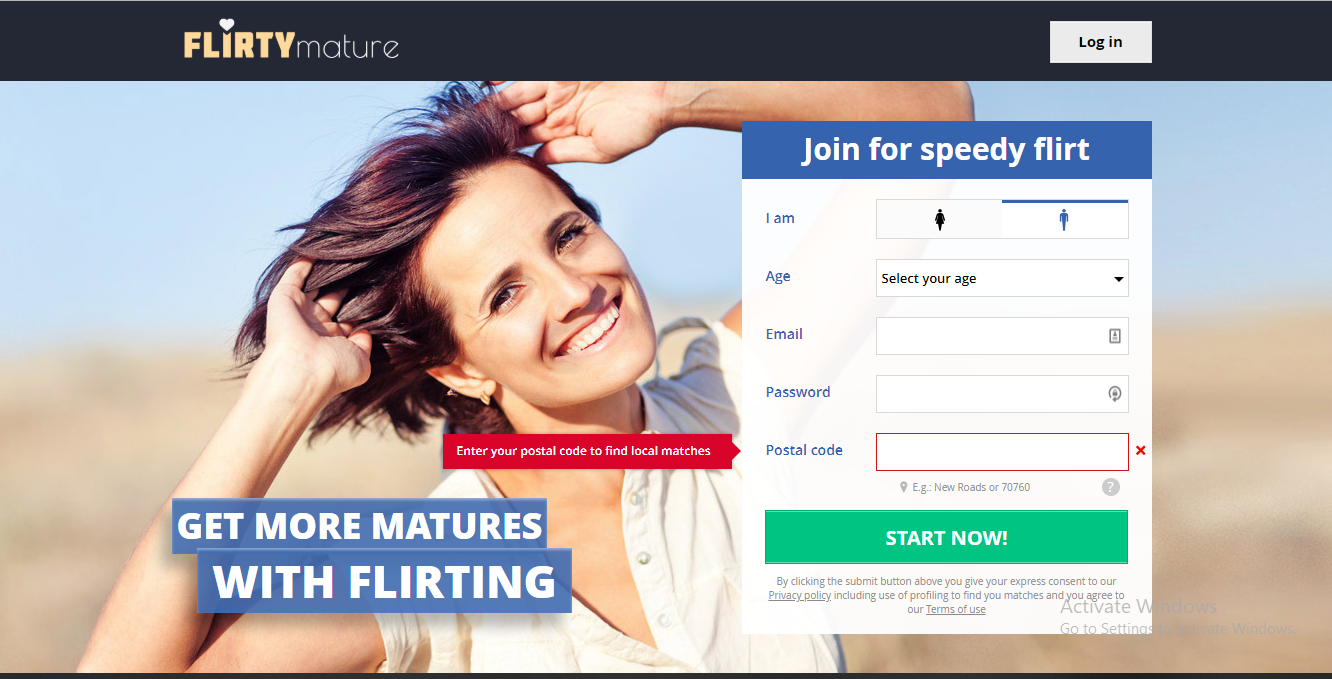Click the location pin icon below postal code
Screen dimensions: 1332x679
(x=904, y=487)
